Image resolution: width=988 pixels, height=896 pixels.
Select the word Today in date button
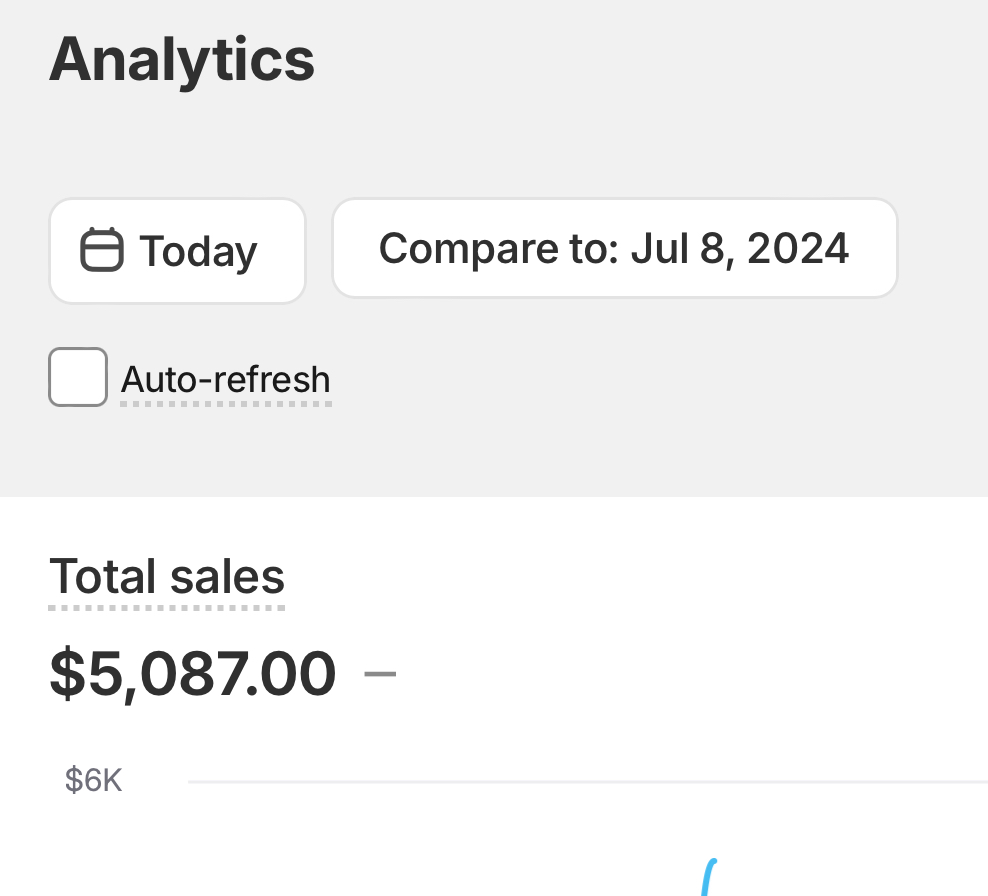tap(198, 251)
